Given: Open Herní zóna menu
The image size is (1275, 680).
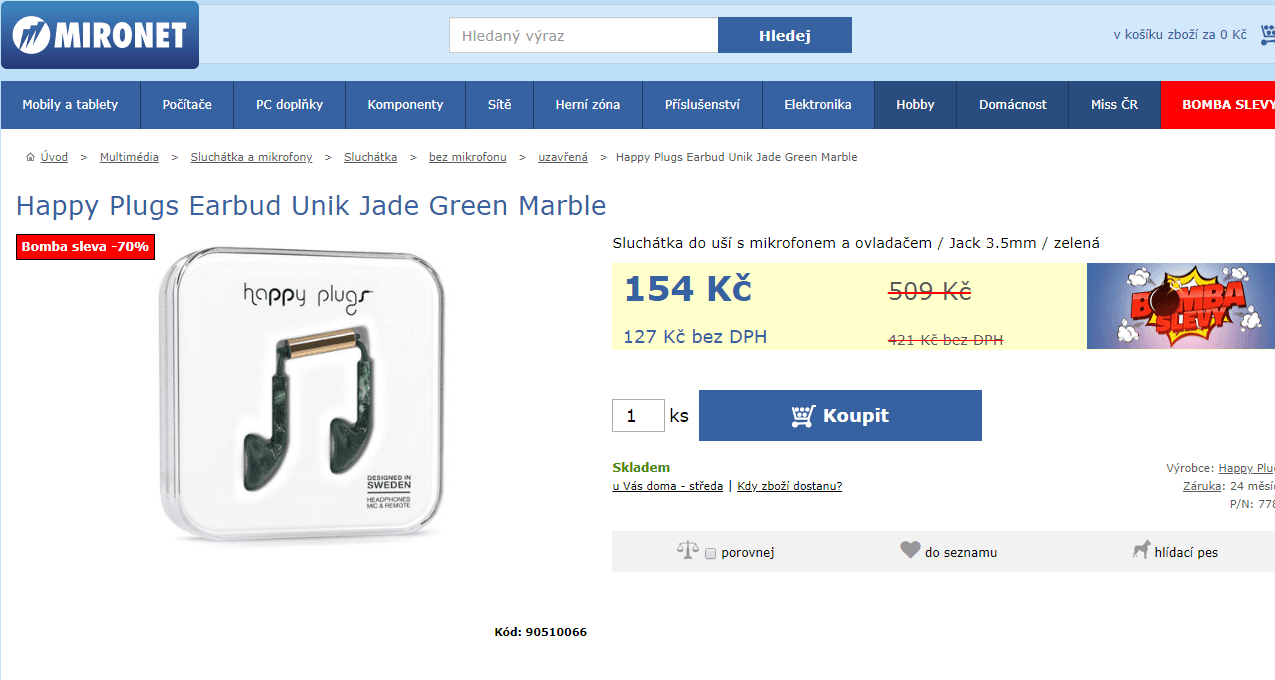Looking at the screenshot, I should (x=588, y=105).
